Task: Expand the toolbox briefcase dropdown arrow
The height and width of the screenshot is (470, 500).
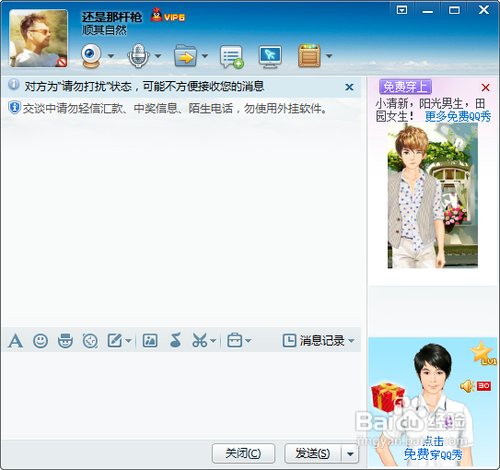Action: point(248,341)
